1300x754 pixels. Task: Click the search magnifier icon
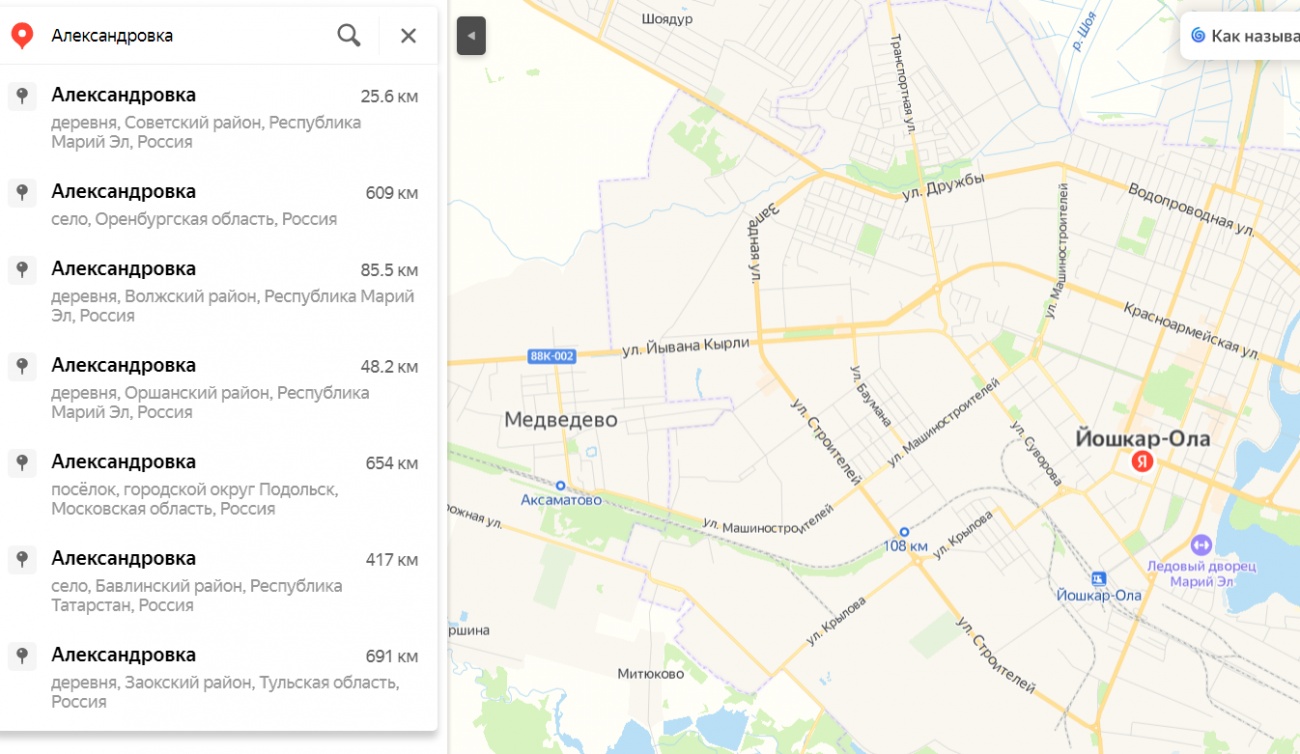coord(348,36)
